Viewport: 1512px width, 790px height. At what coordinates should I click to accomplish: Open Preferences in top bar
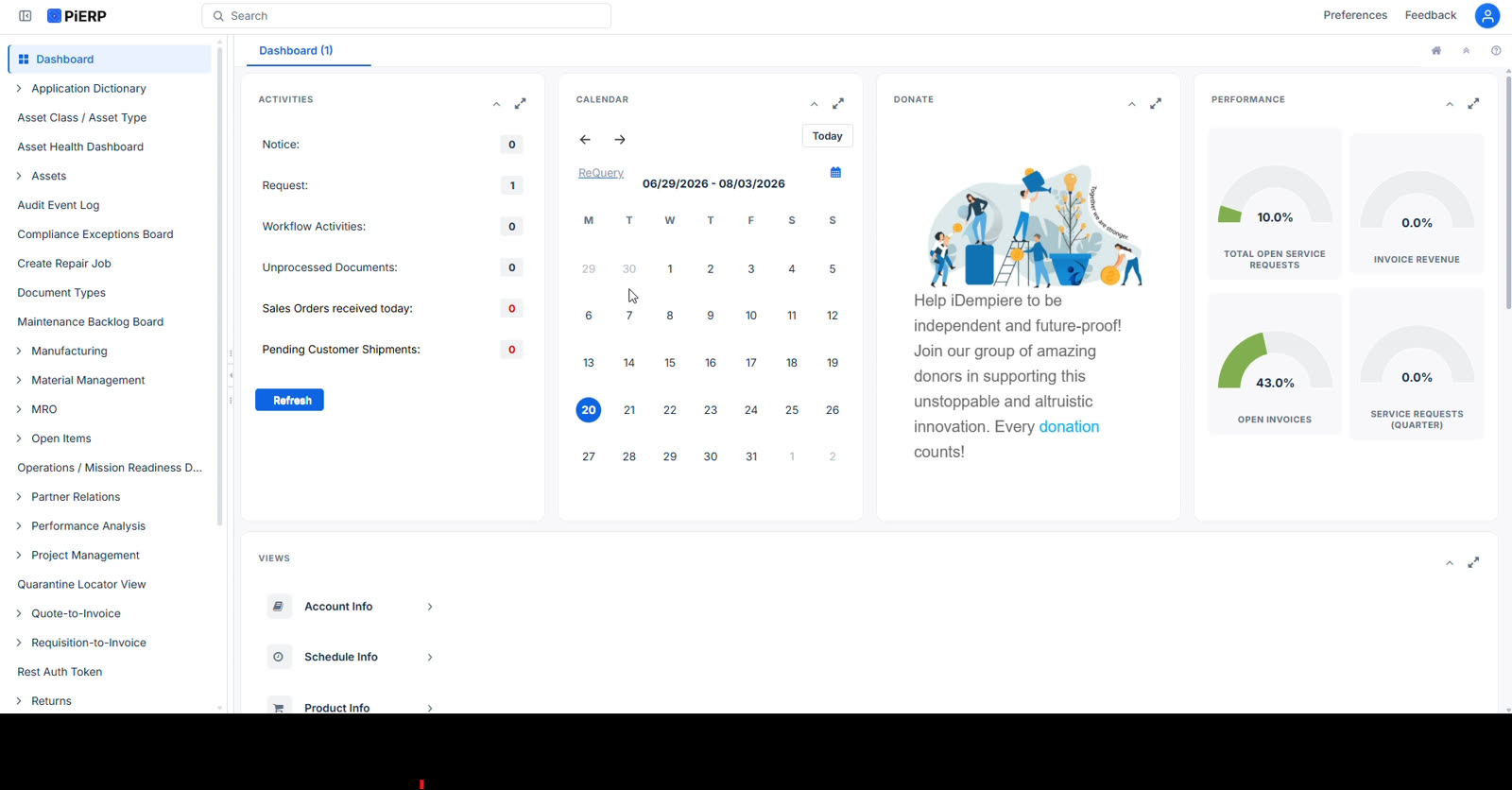click(x=1355, y=15)
